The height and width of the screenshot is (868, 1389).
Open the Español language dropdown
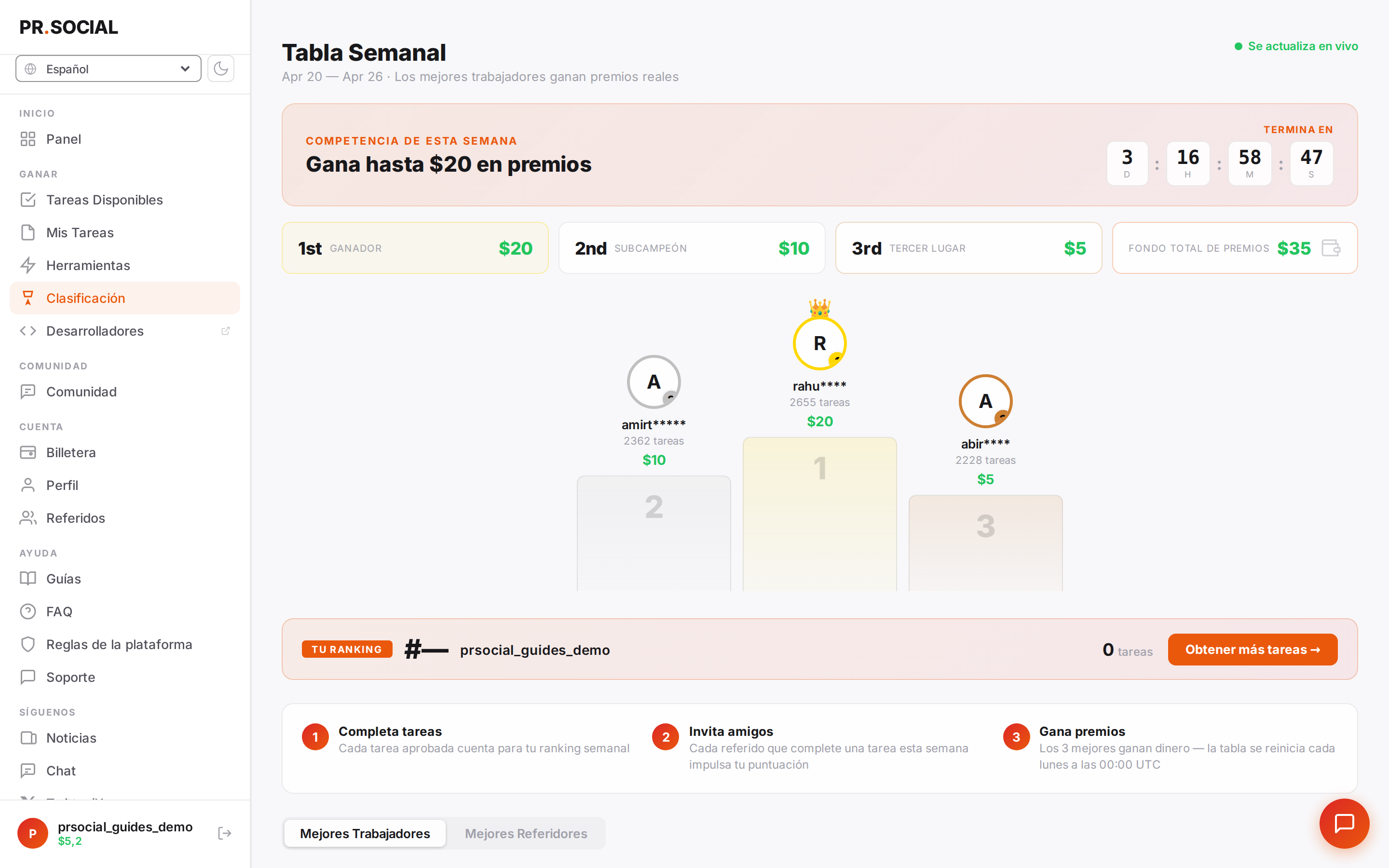tap(109, 69)
